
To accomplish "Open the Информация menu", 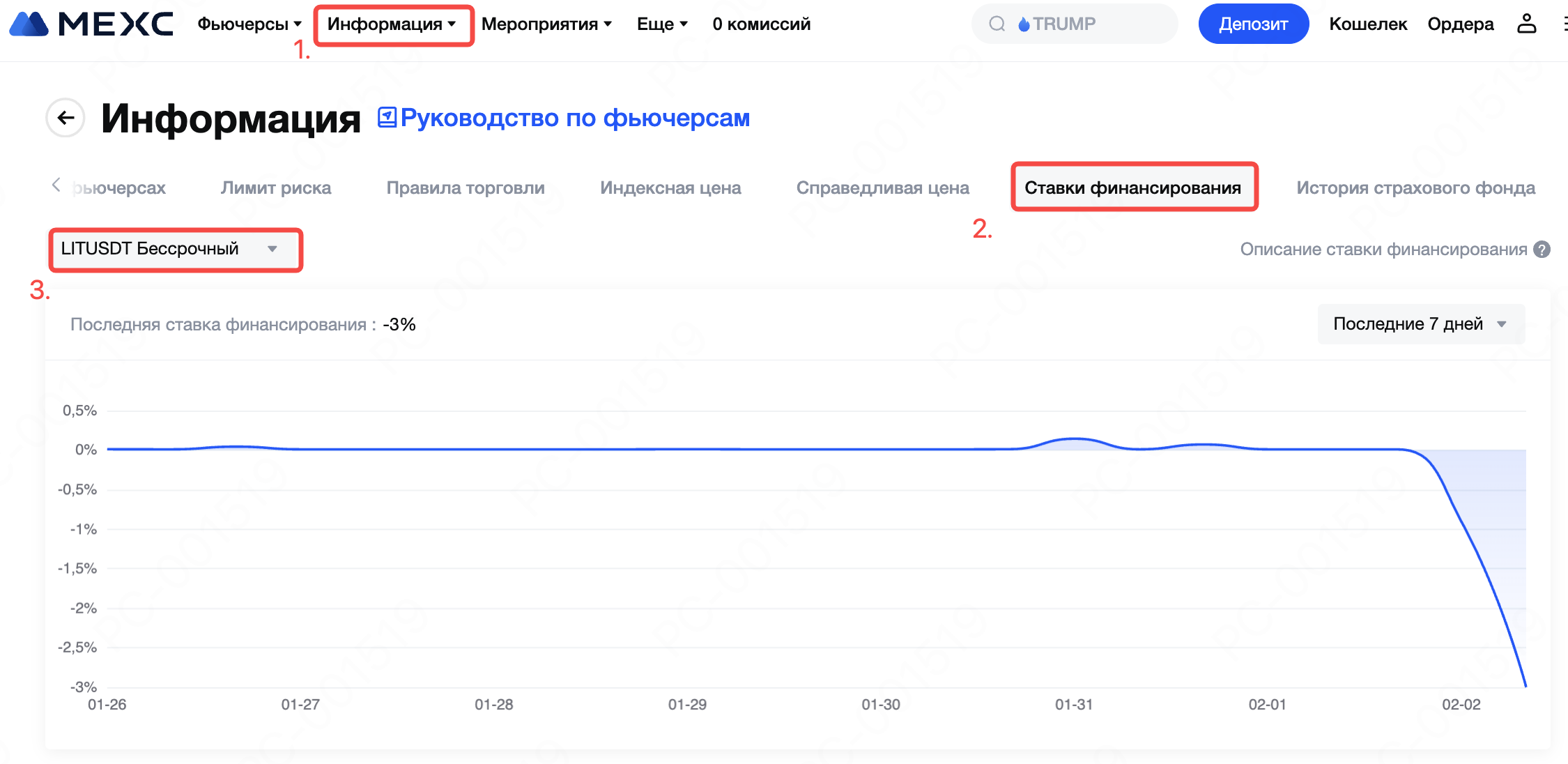I will pos(392,24).
